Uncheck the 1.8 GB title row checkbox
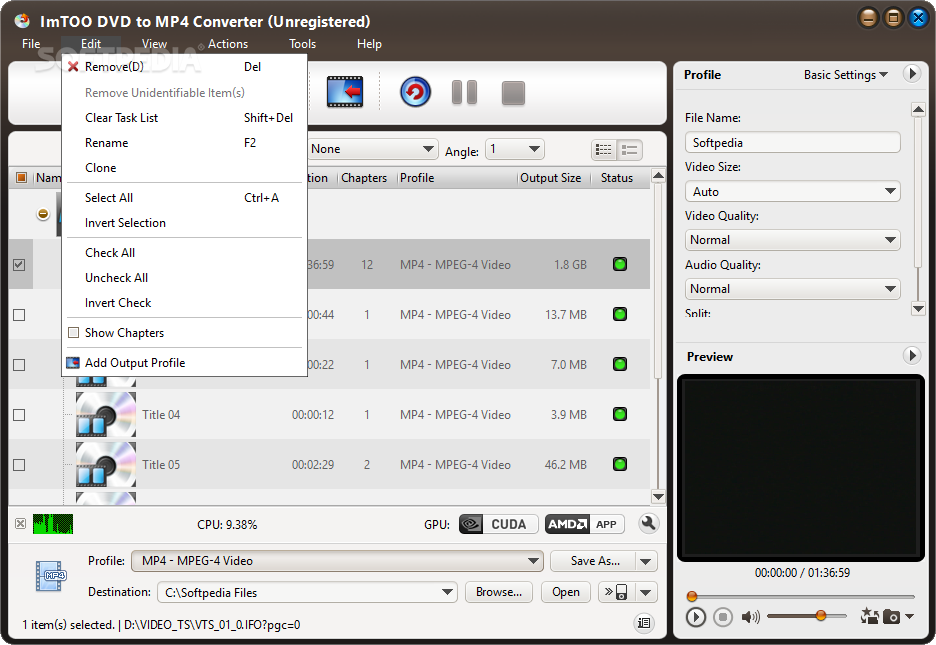The image size is (936, 645). pyautogui.click(x=19, y=264)
